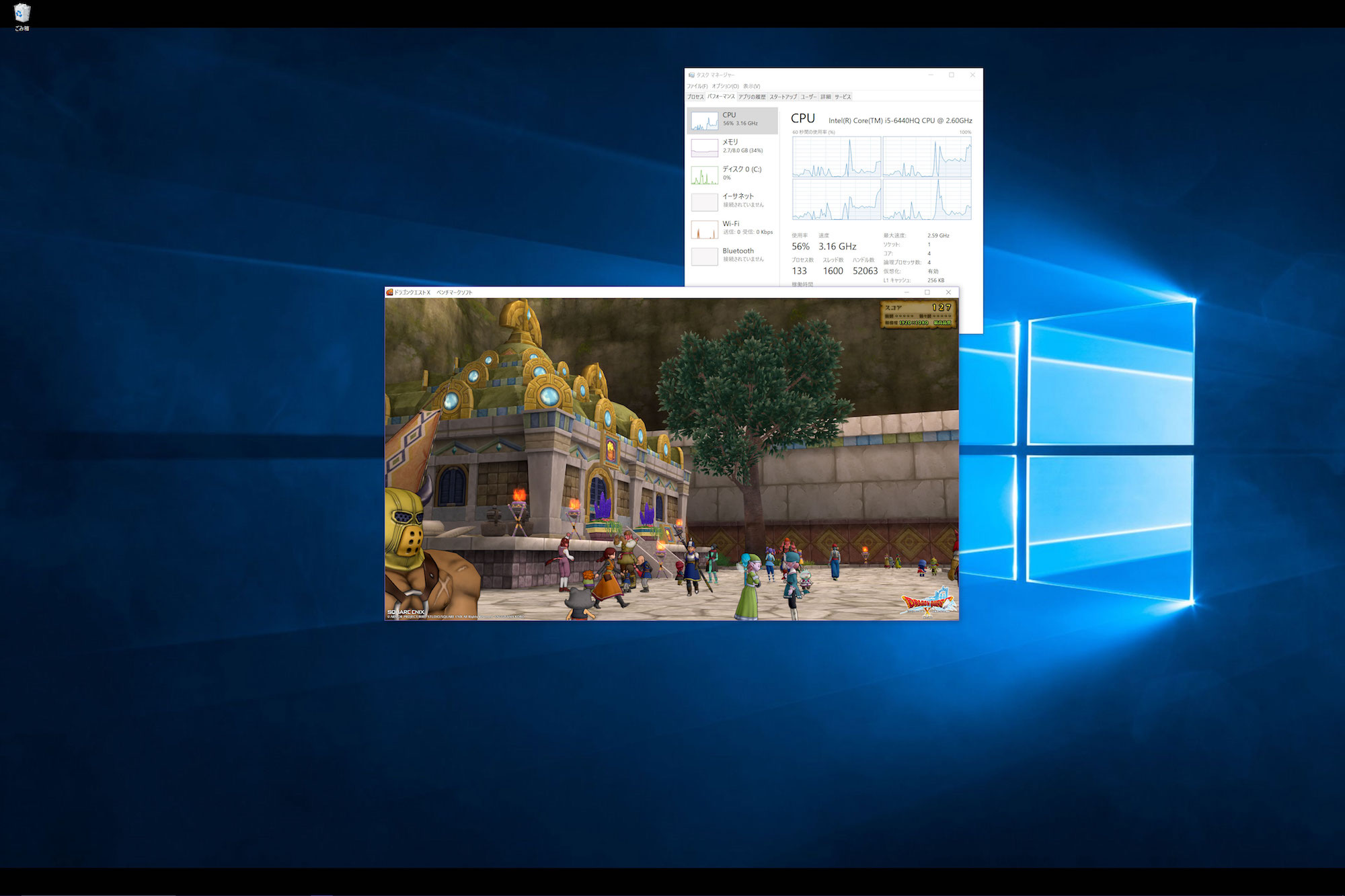Switch to the サービス (Services) tab
This screenshot has width=1345, height=896.
point(843,97)
